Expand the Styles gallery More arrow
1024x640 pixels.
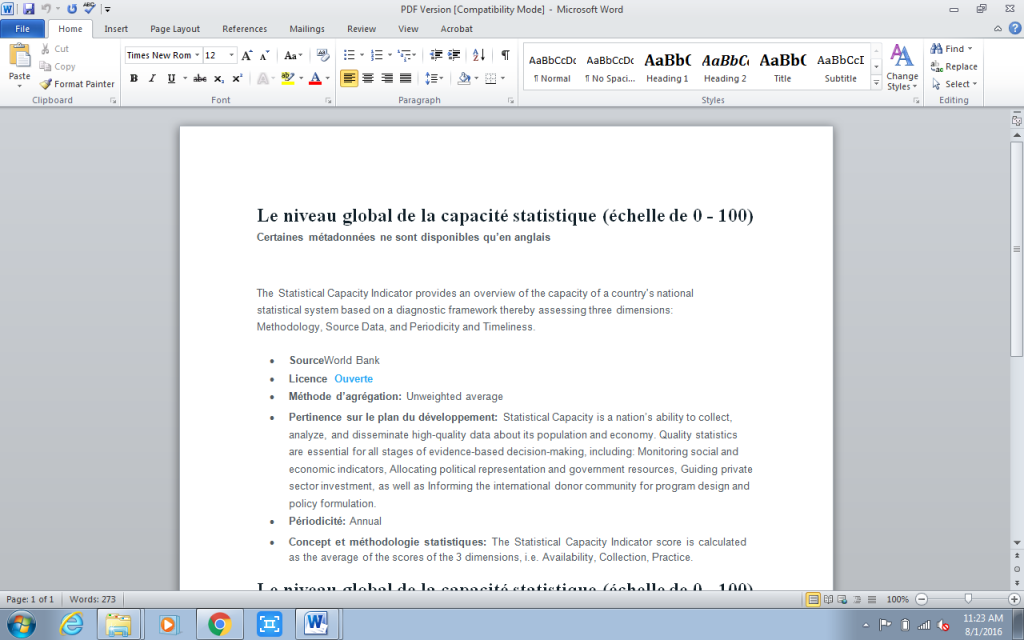point(876,83)
